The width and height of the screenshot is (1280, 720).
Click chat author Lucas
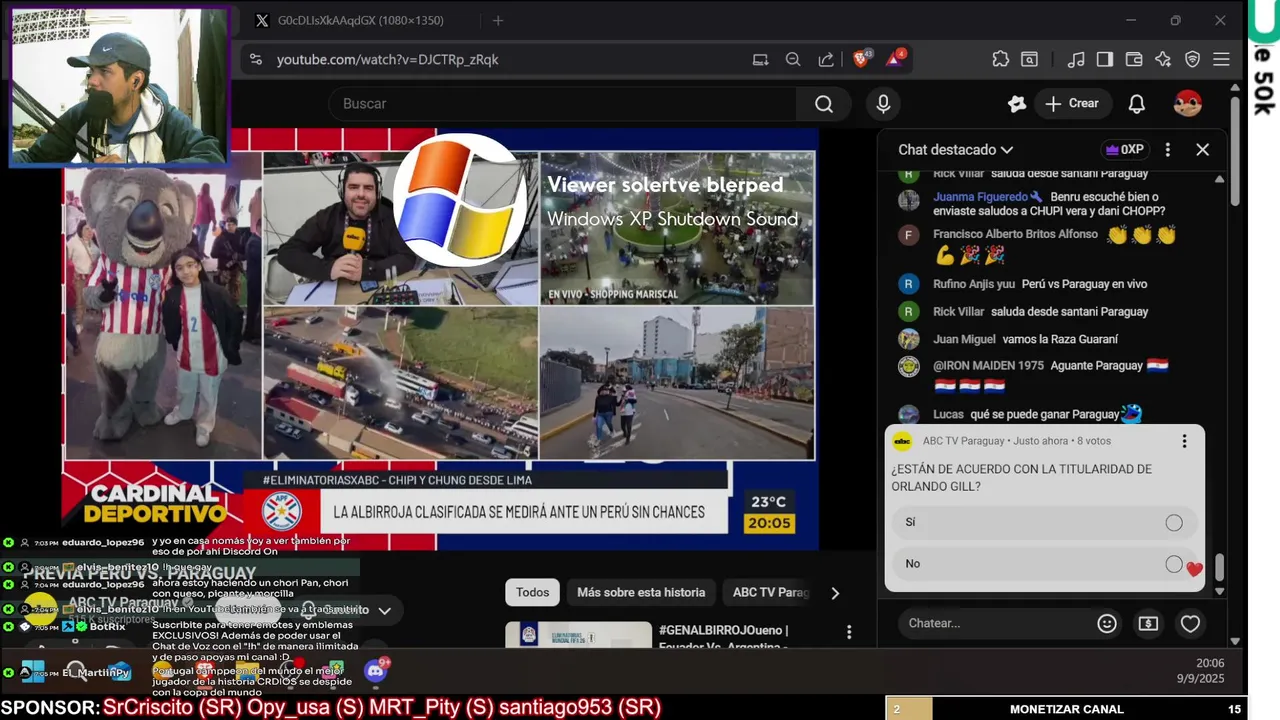point(948,414)
